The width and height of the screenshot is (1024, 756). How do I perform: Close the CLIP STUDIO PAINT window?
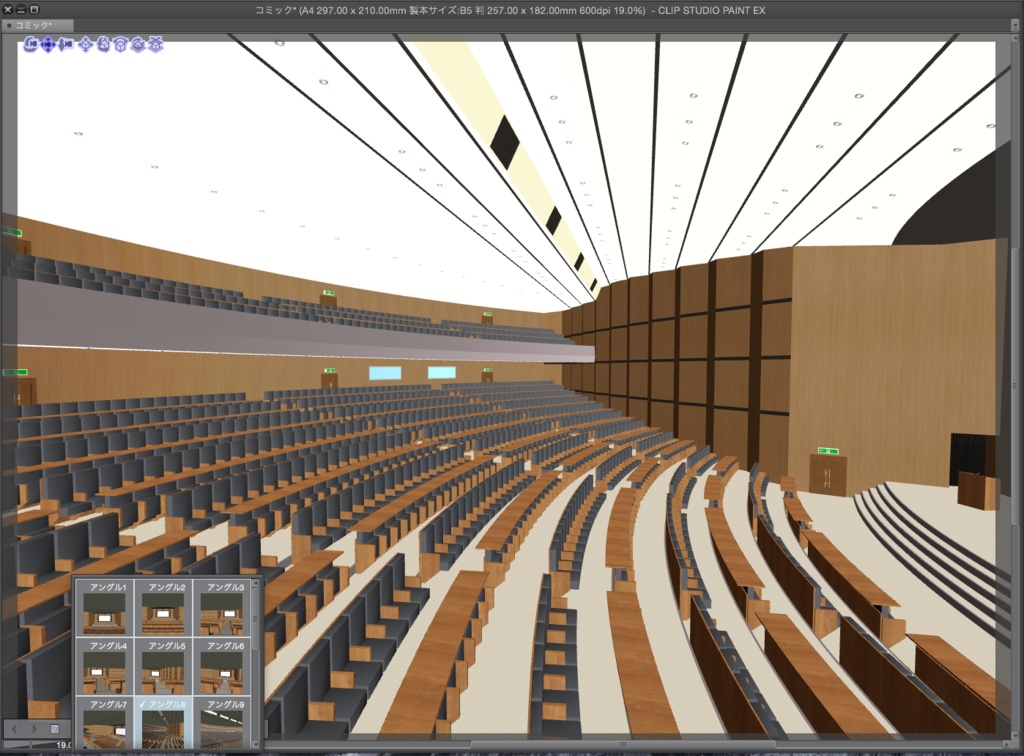coord(8,10)
